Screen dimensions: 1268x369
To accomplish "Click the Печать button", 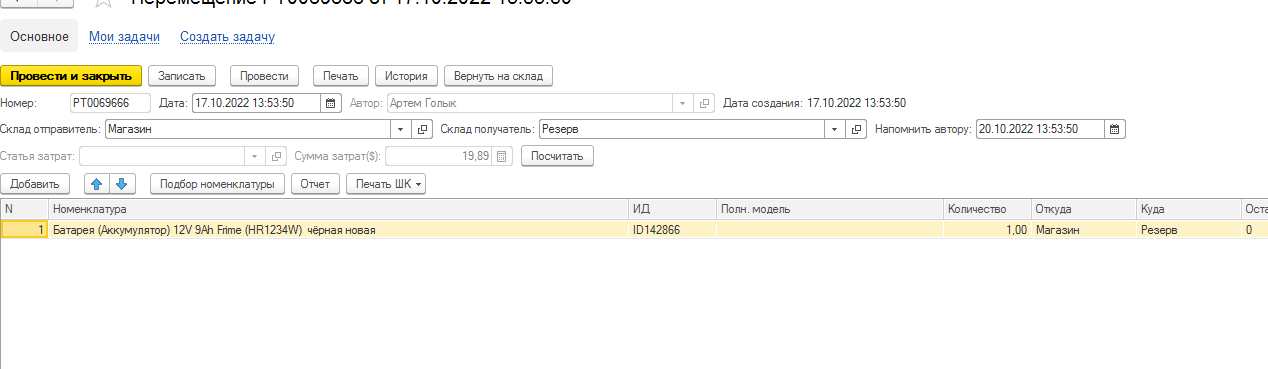I will (x=342, y=76).
